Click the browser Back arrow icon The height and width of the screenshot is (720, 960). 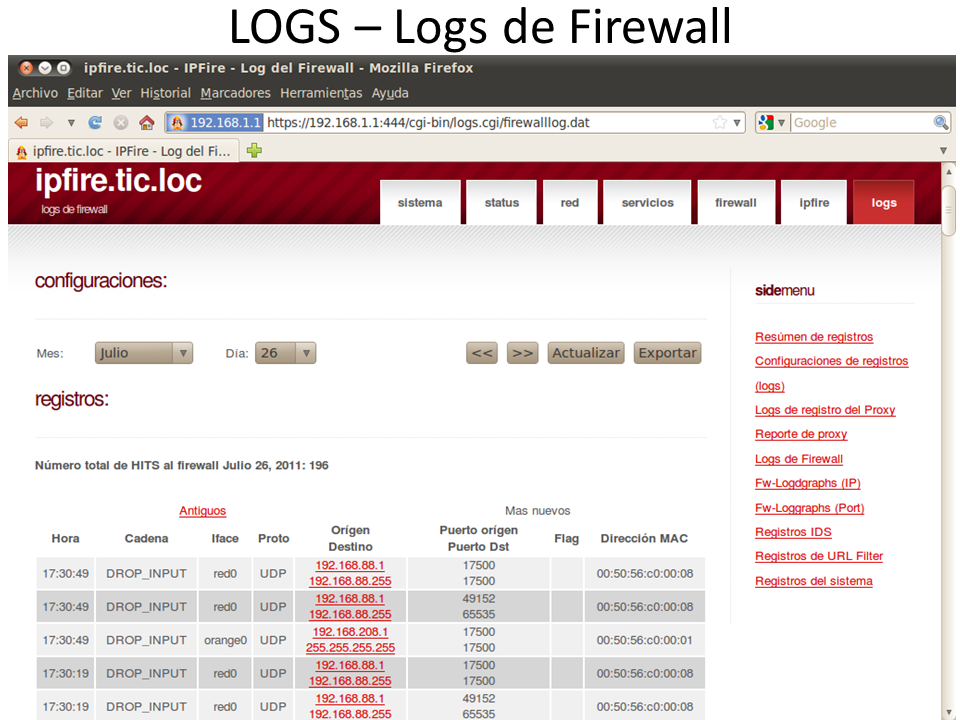pyautogui.click(x=21, y=123)
